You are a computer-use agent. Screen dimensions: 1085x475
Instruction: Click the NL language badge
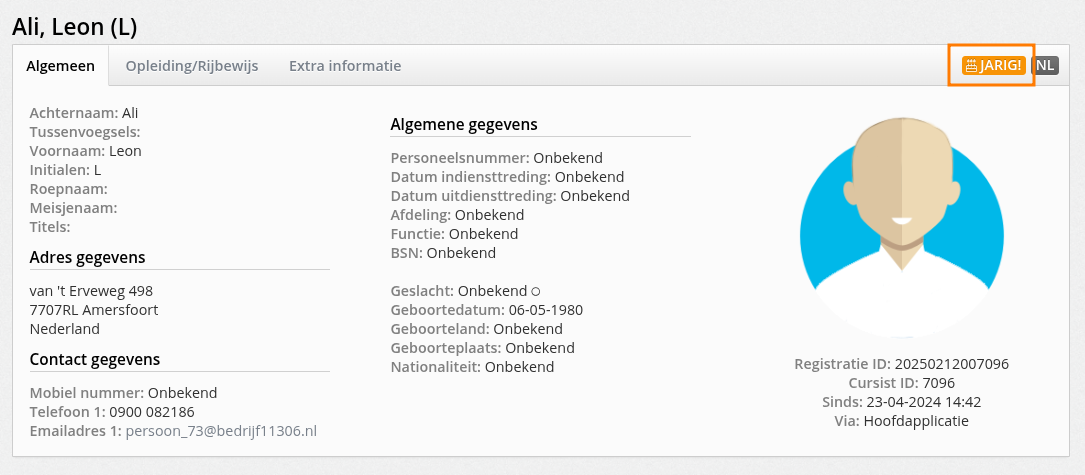tap(1045, 66)
